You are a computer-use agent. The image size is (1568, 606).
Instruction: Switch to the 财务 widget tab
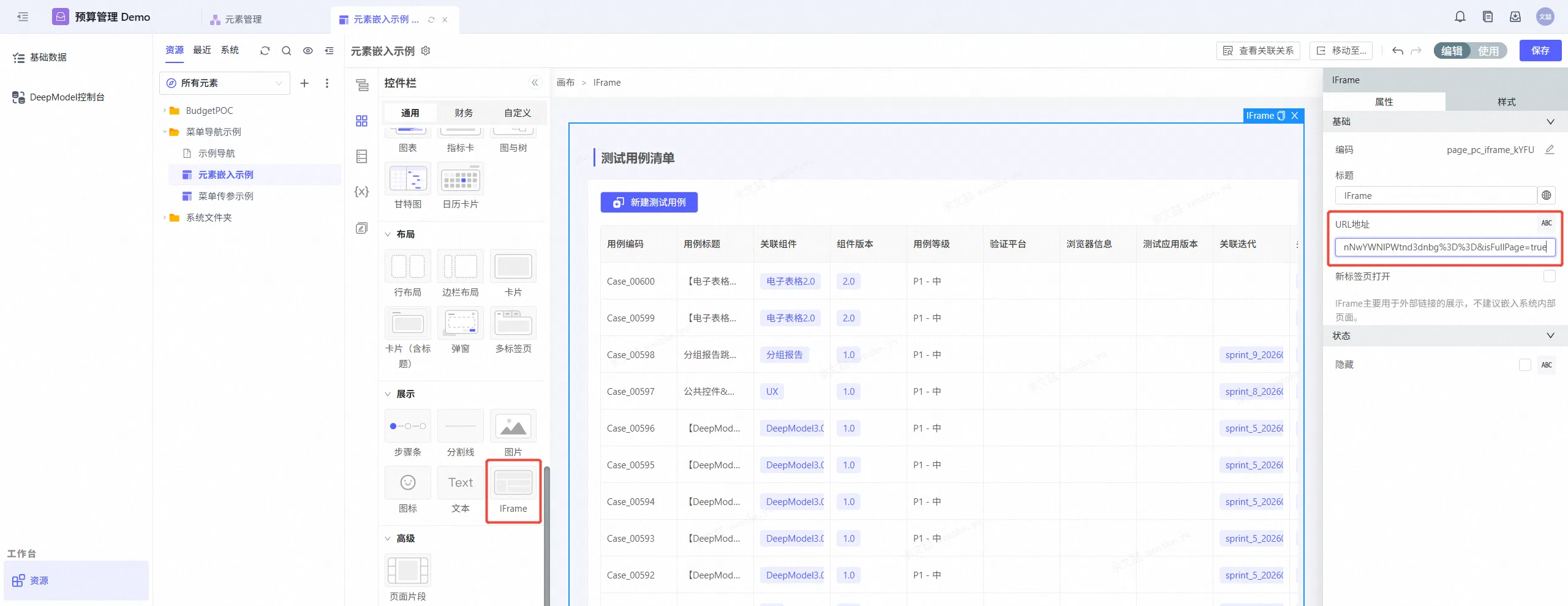464,113
